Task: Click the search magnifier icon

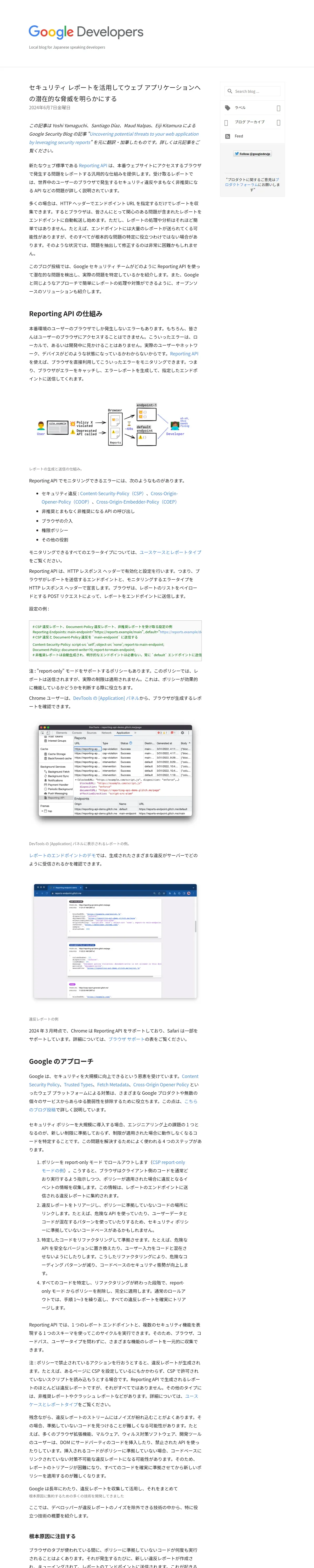Action: click(230, 91)
